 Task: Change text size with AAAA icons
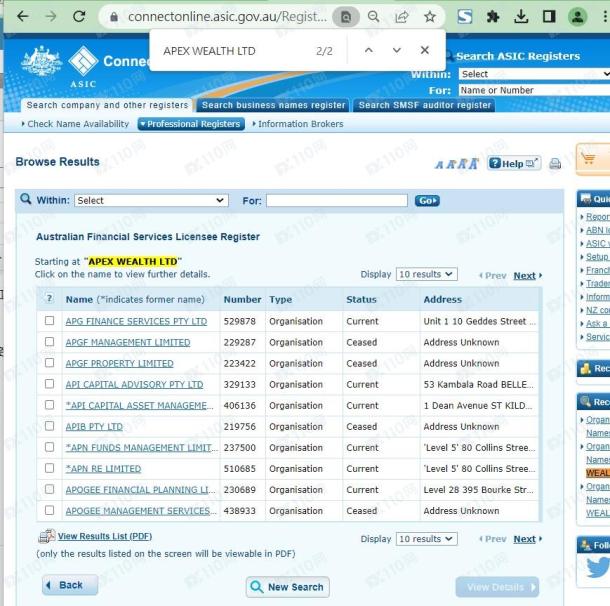(457, 164)
